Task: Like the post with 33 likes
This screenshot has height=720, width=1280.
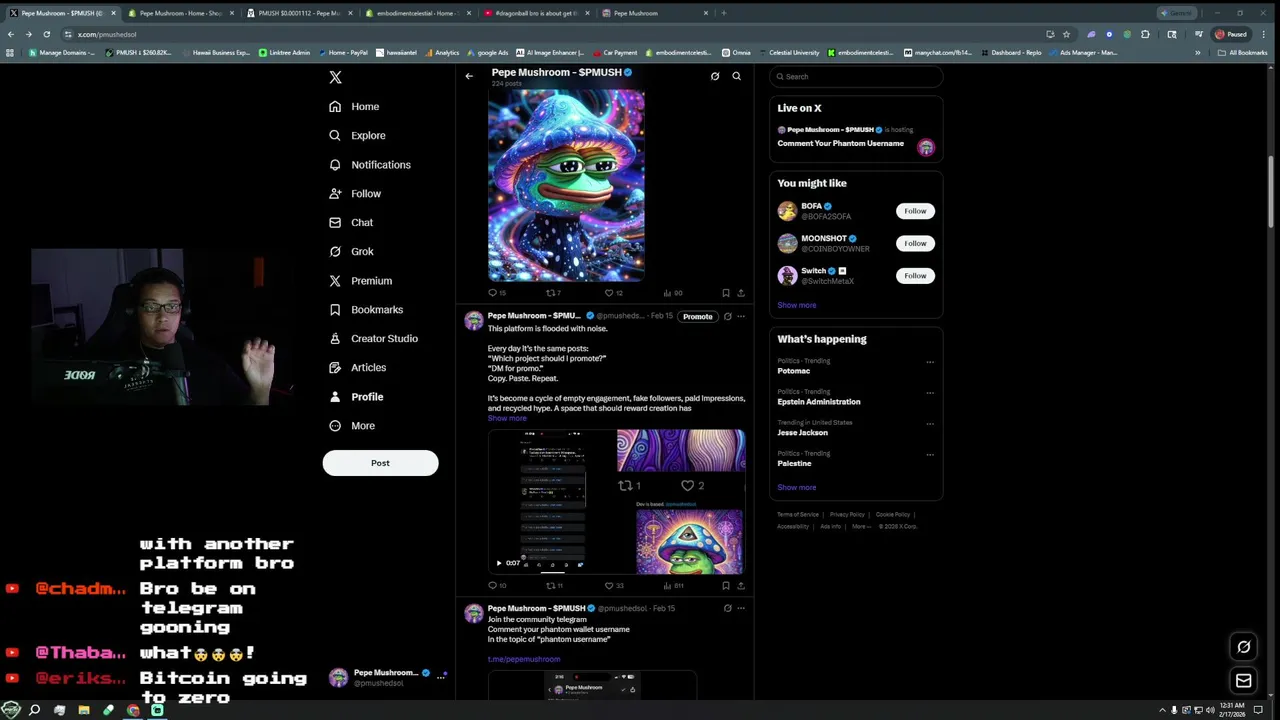Action: point(614,586)
